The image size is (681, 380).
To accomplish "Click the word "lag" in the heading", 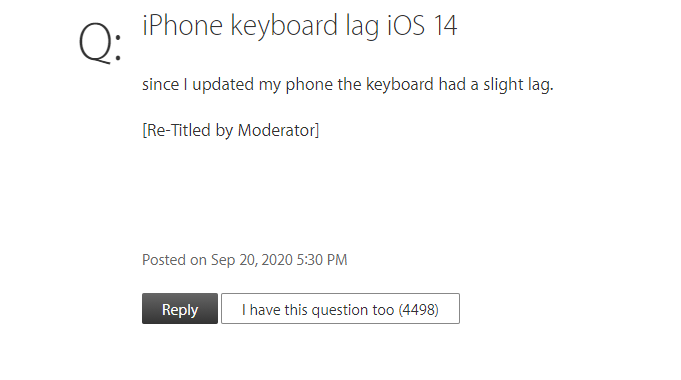I will 362,26.
